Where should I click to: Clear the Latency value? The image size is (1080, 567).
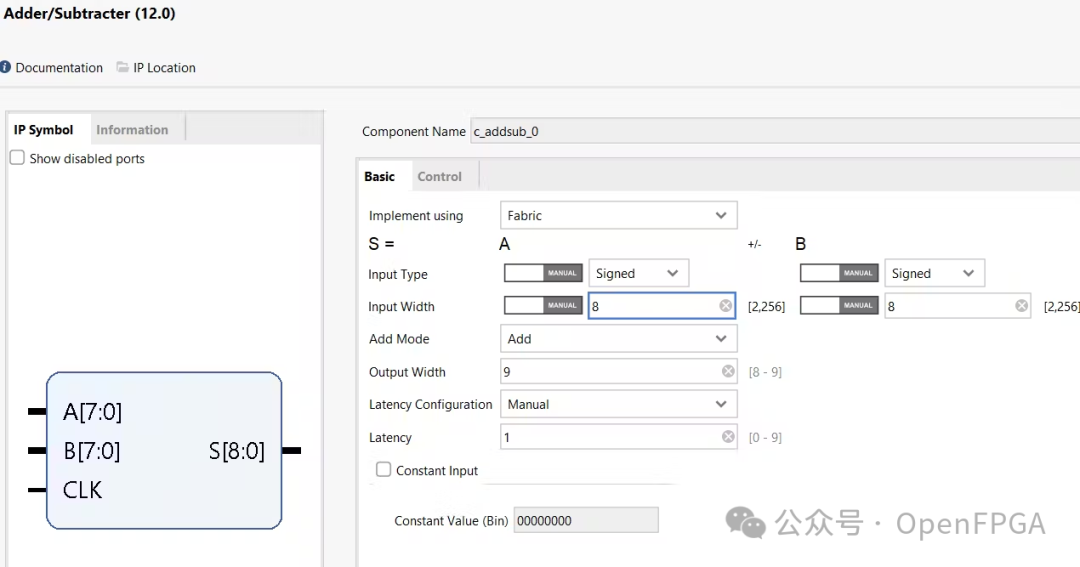tap(728, 437)
